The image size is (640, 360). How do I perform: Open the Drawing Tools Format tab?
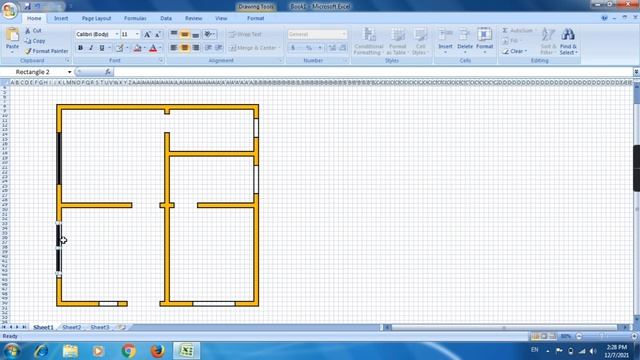click(256, 18)
